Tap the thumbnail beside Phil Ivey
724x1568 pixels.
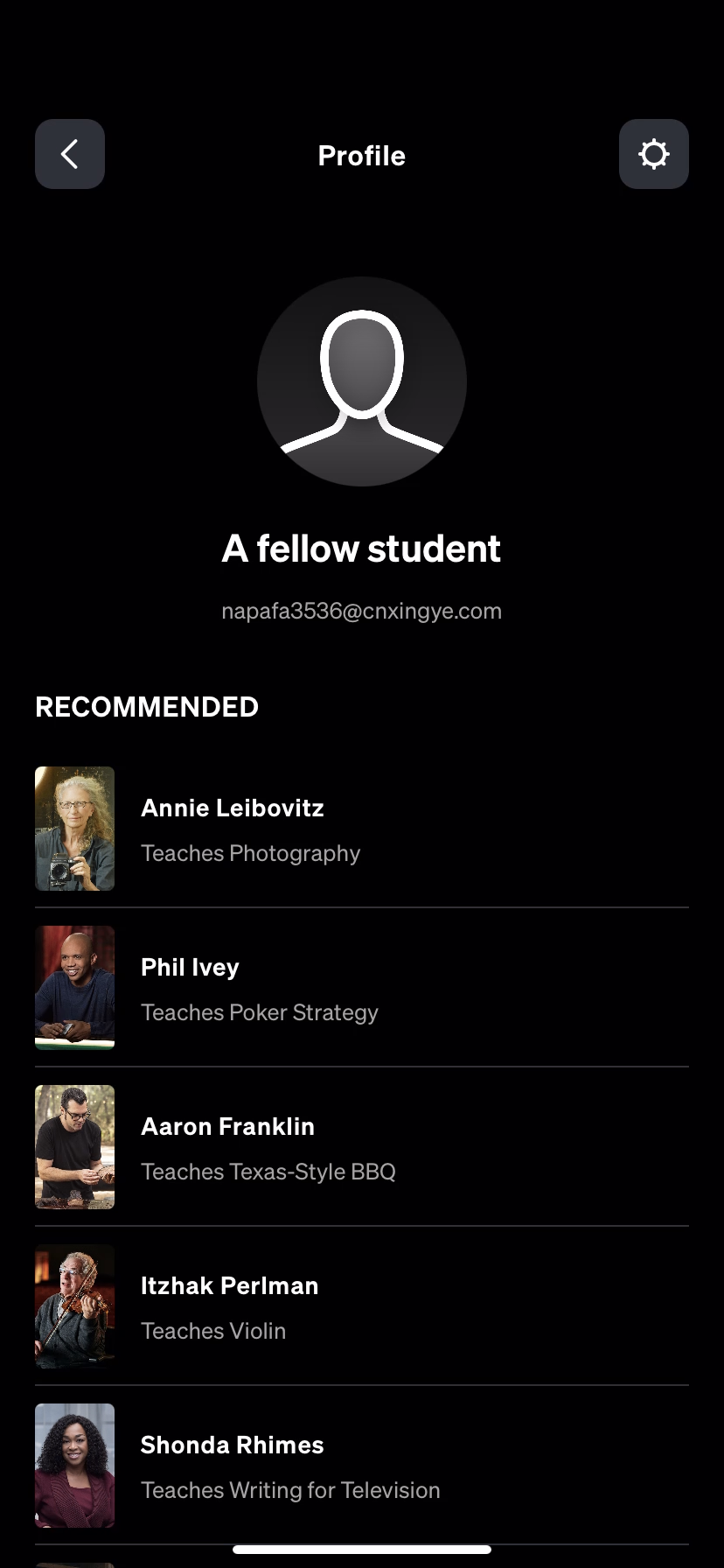click(74, 988)
